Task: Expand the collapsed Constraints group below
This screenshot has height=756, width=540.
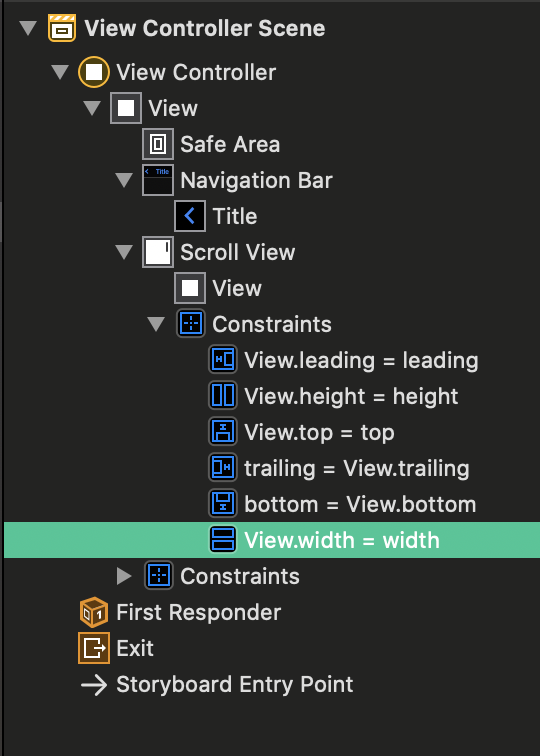Action: (x=124, y=576)
